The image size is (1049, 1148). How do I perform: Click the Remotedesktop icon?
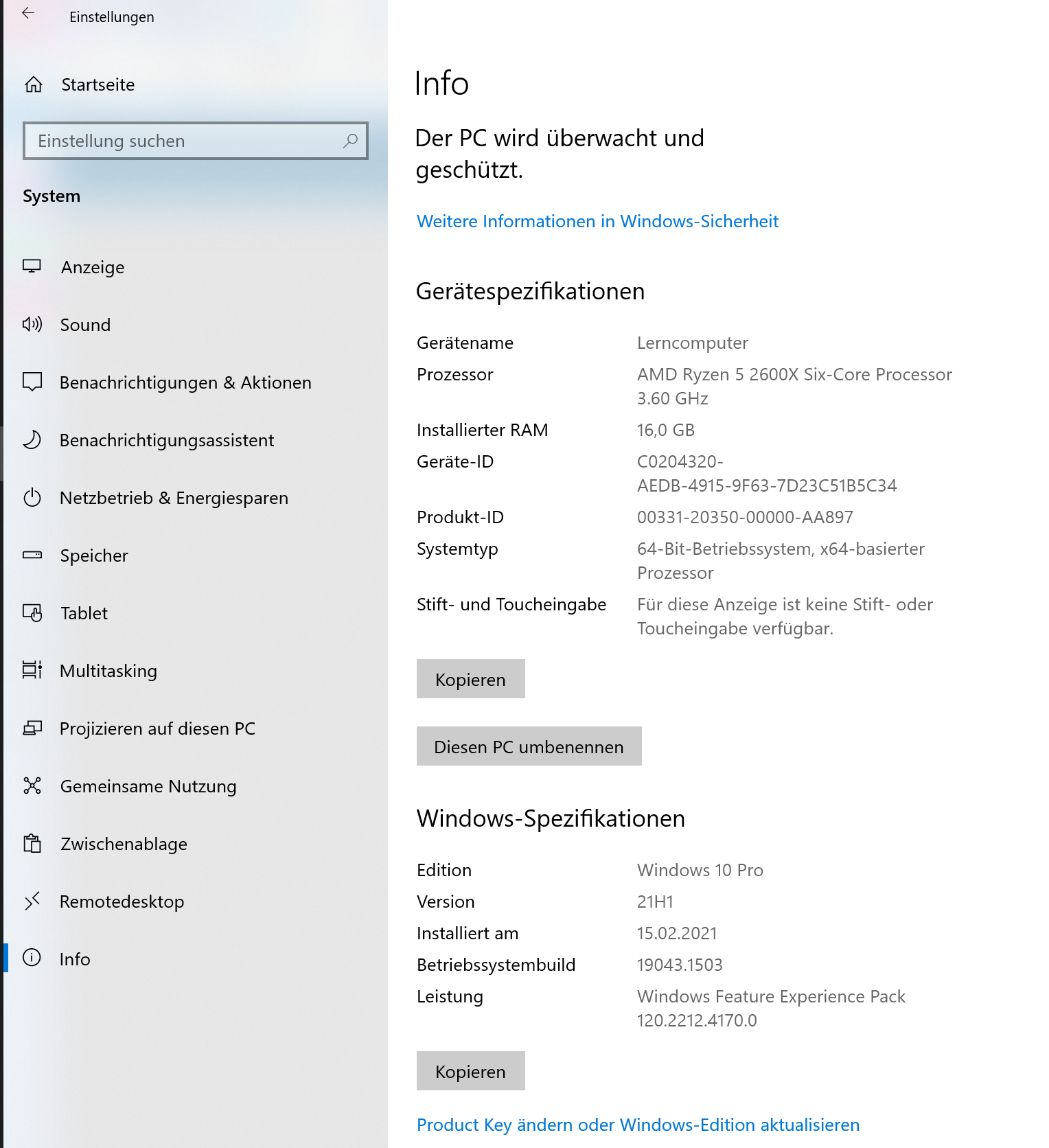click(32, 901)
